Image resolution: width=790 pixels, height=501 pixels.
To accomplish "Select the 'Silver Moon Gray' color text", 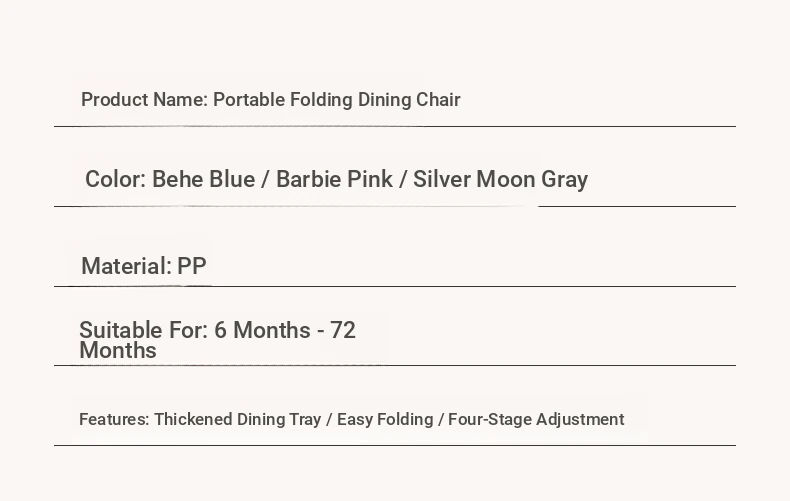I will 500,180.
